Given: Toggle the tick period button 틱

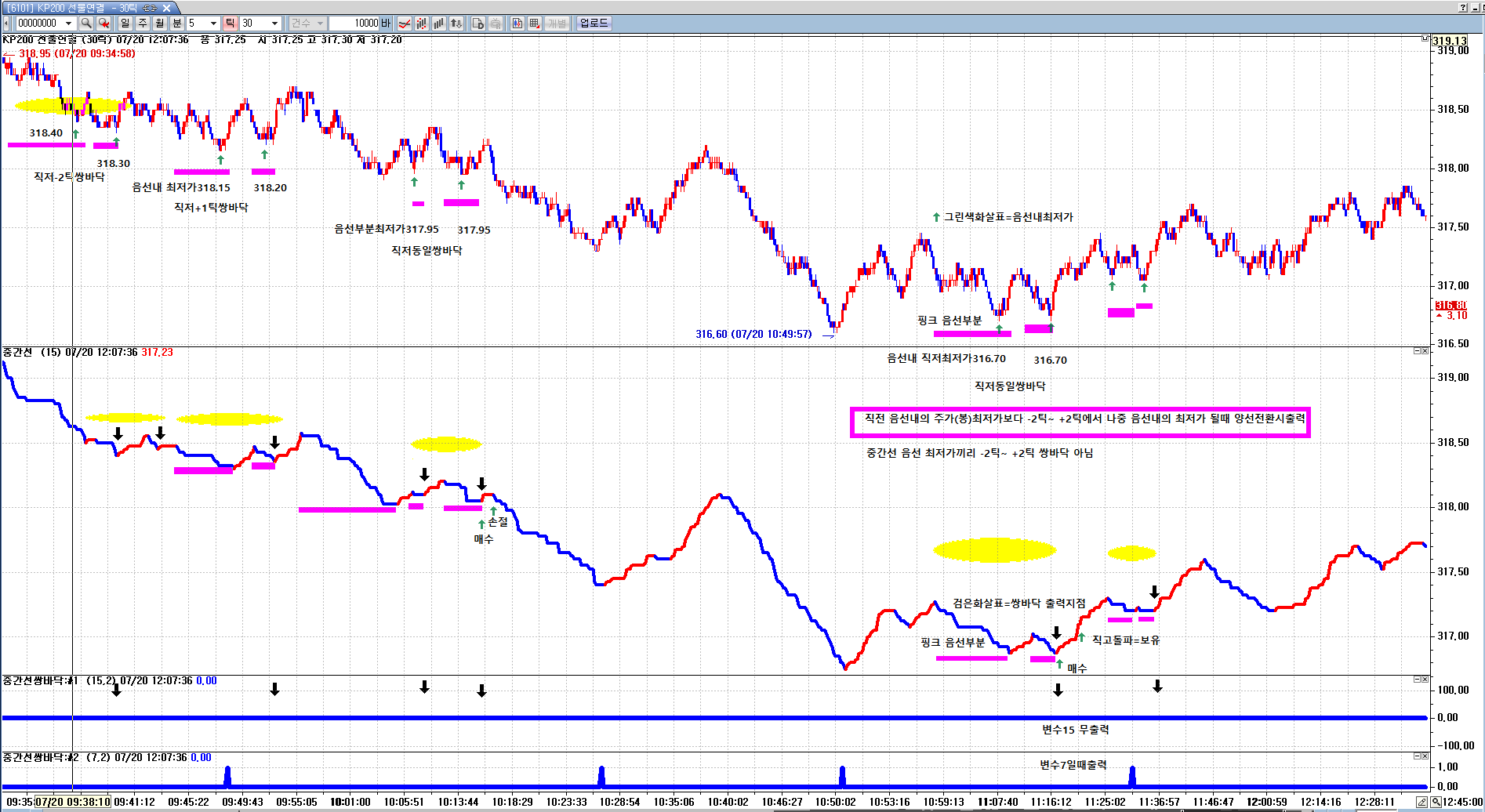Looking at the screenshot, I should [231, 24].
